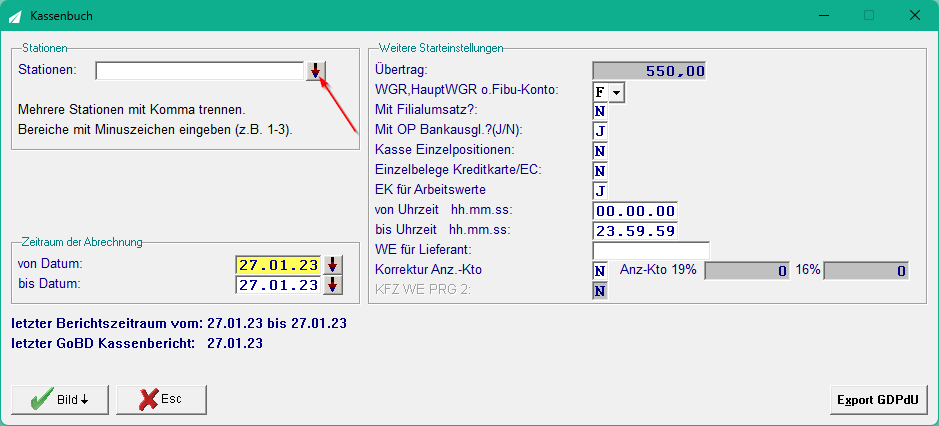939x426 pixels.
Task: Click the Export GDPdU button
Action: click(877, 400)
